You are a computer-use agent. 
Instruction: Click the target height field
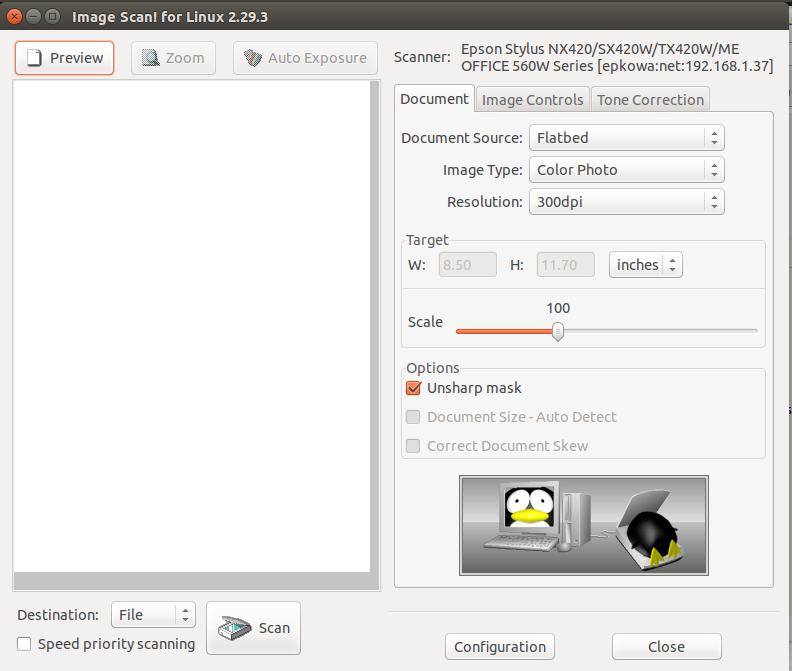(x=565, y=265)
